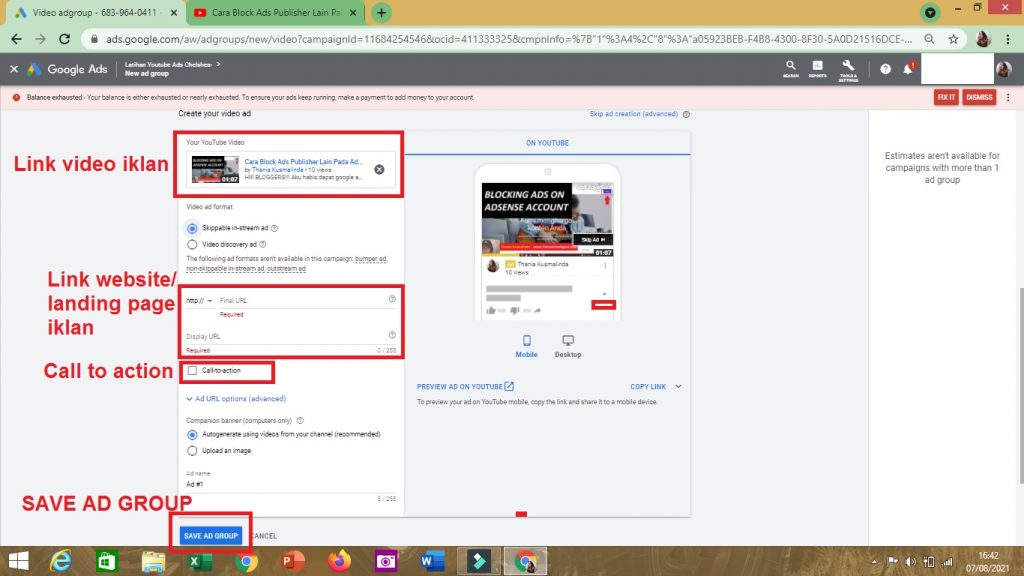Open the Tools & Settings wrench icon
This screenshot has height=576, width=1024.
point(848,68)
